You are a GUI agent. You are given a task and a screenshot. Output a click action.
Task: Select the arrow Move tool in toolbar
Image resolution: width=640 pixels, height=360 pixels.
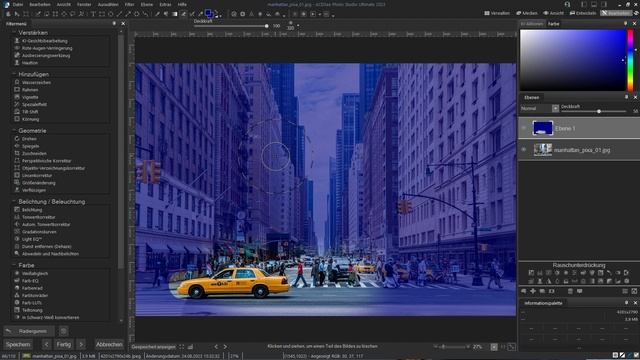pos(17,14)
